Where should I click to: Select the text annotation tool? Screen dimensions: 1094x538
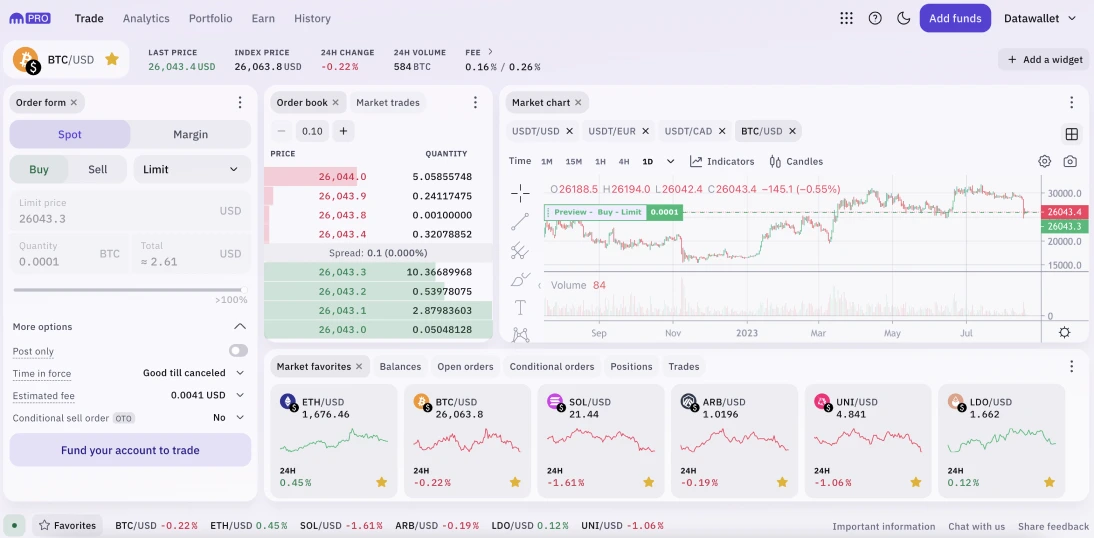point(520,308)
